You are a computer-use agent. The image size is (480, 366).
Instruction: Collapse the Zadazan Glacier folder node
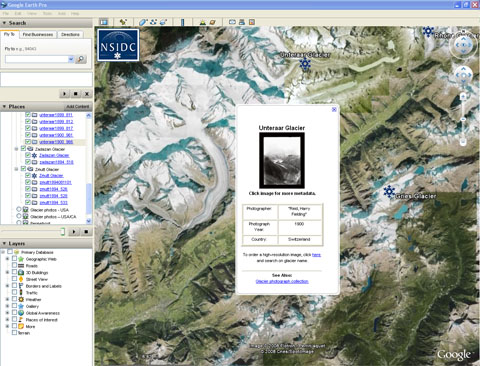tap(16, 149)
